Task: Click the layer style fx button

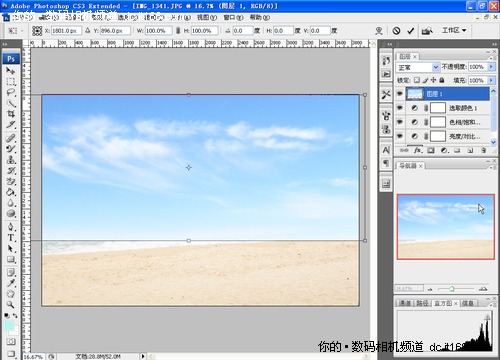Action: (418, 150)
